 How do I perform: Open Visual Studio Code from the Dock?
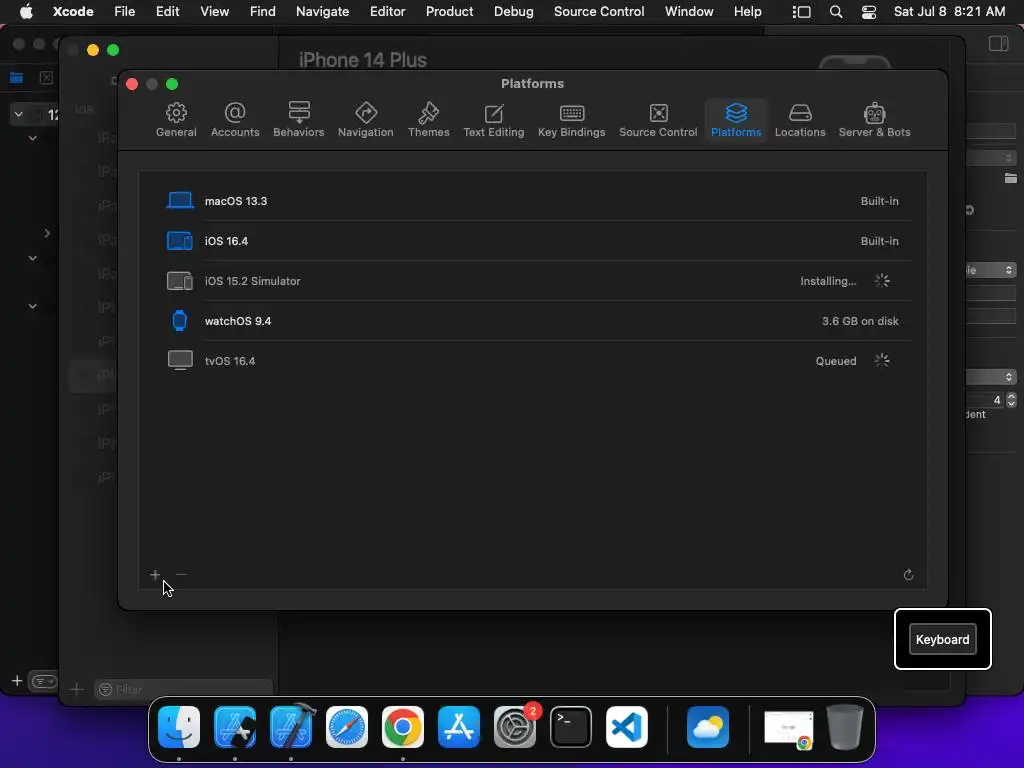627,727
